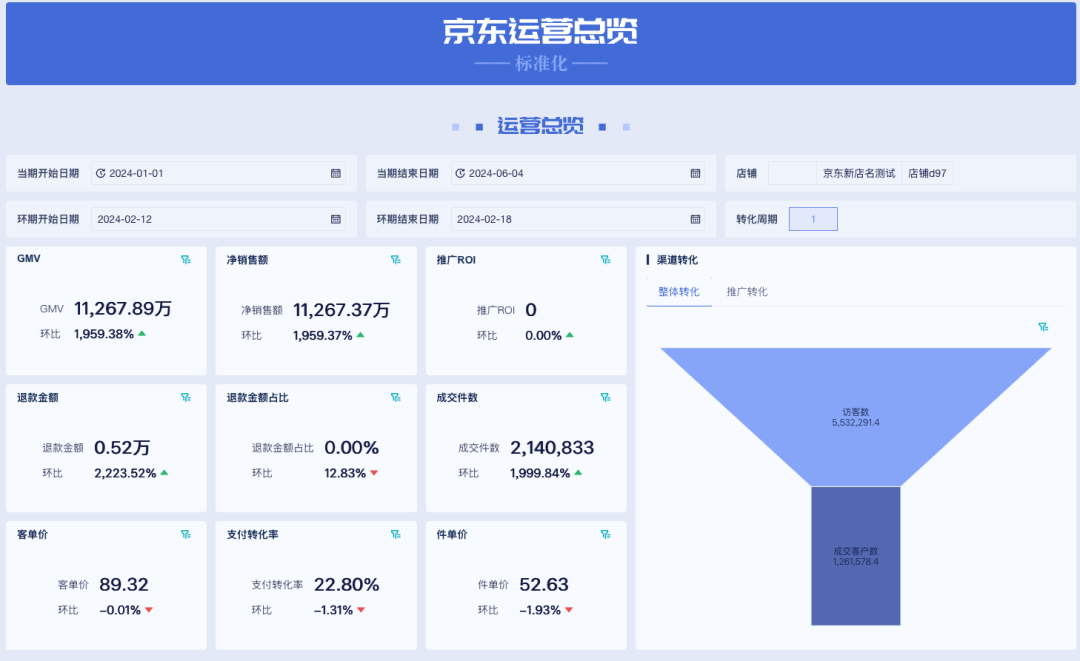
Task: Click the 京东运营总览 banner title
Action: (541, 32)
